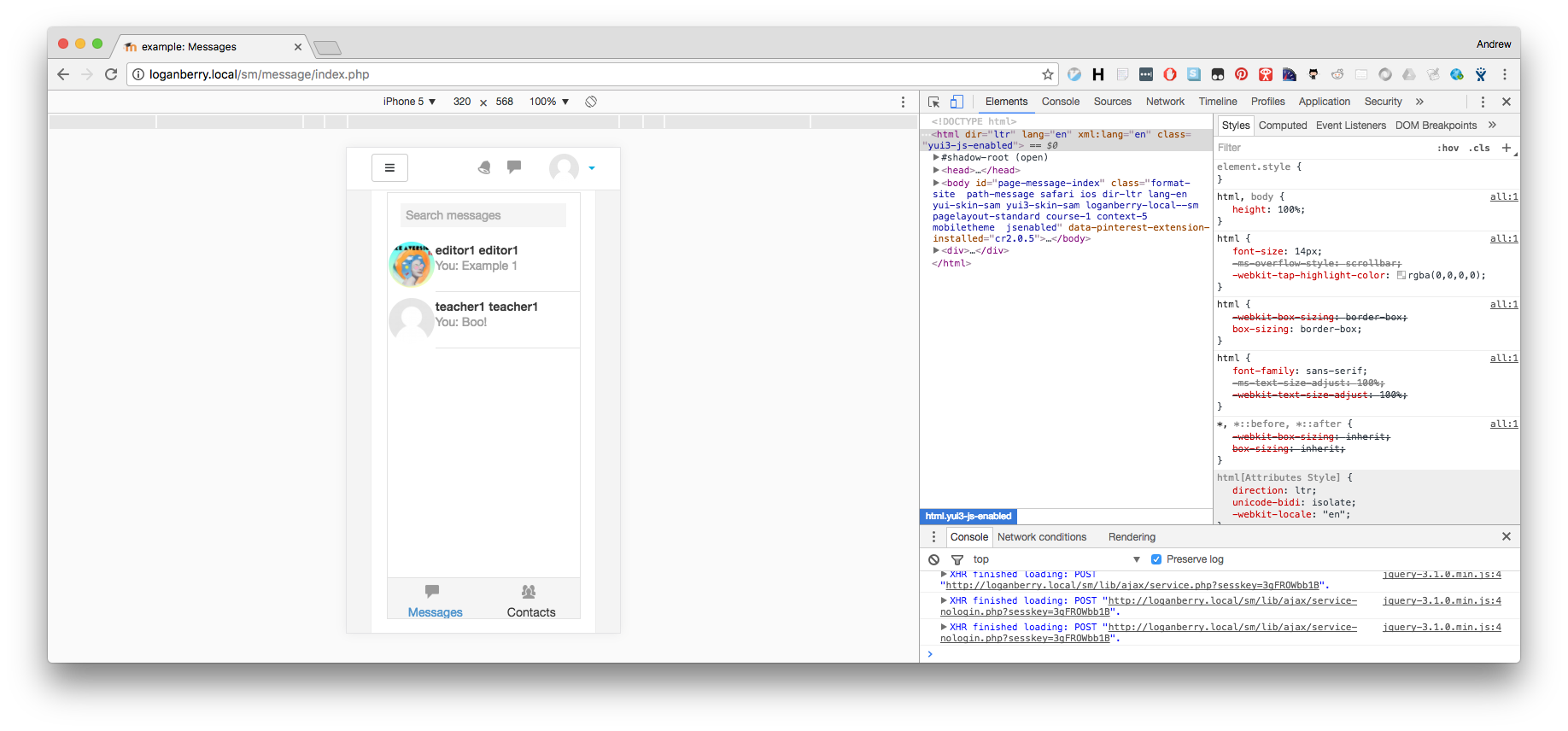The image size is (1568, 731).
Task: Open Network conditions drawer tab
Action: [x=1042, y=537]
